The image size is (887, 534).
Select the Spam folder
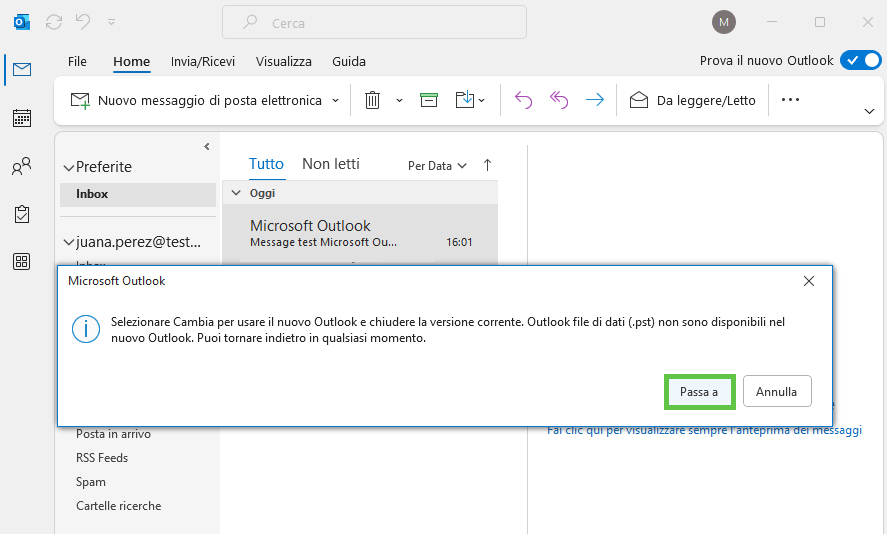pos(91,482)
